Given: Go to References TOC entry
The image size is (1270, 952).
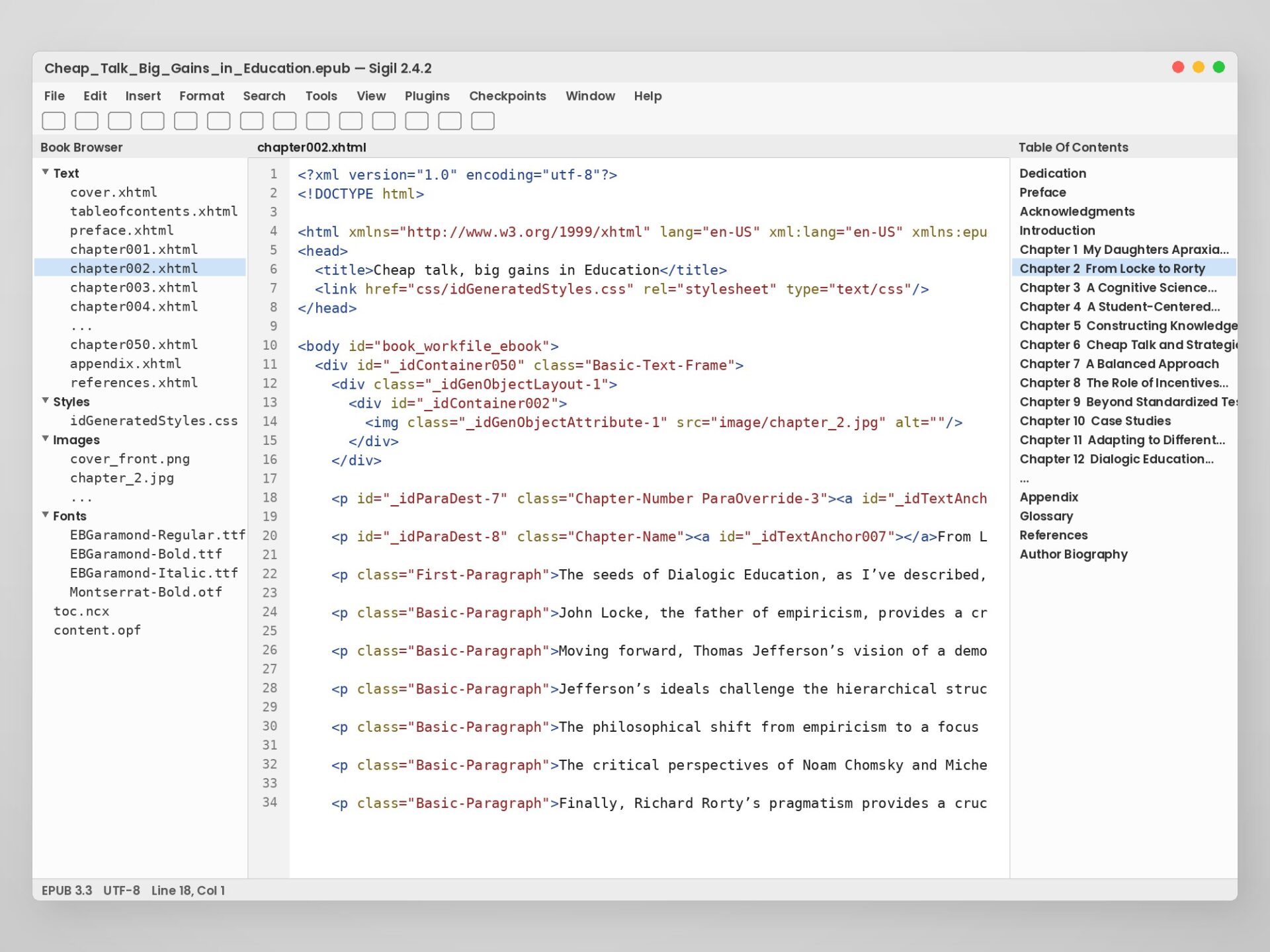Looking at the screenshot, I should click(1053, 535).
